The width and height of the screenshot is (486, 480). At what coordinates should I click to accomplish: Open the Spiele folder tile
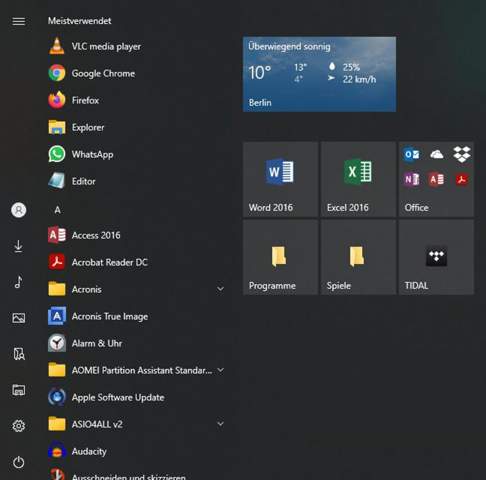(358, 257)
